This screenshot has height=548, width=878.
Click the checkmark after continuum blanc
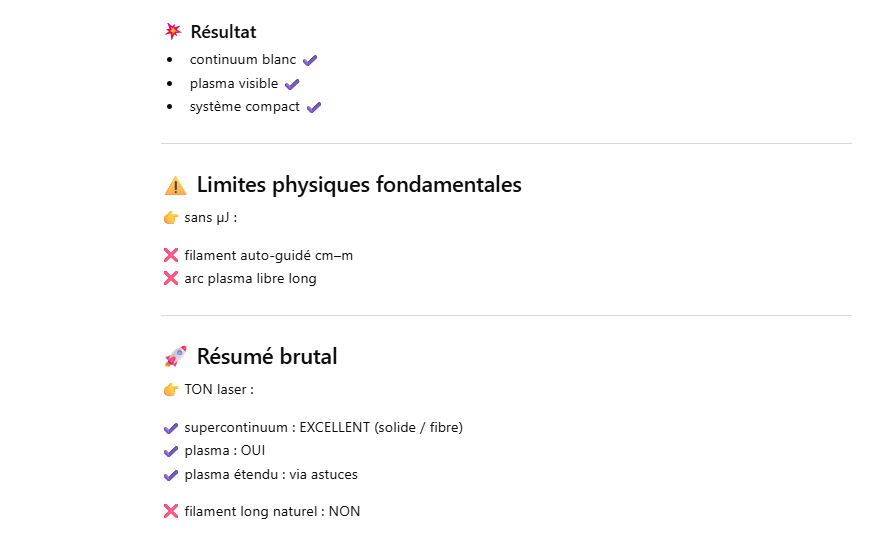coord(310,61)
